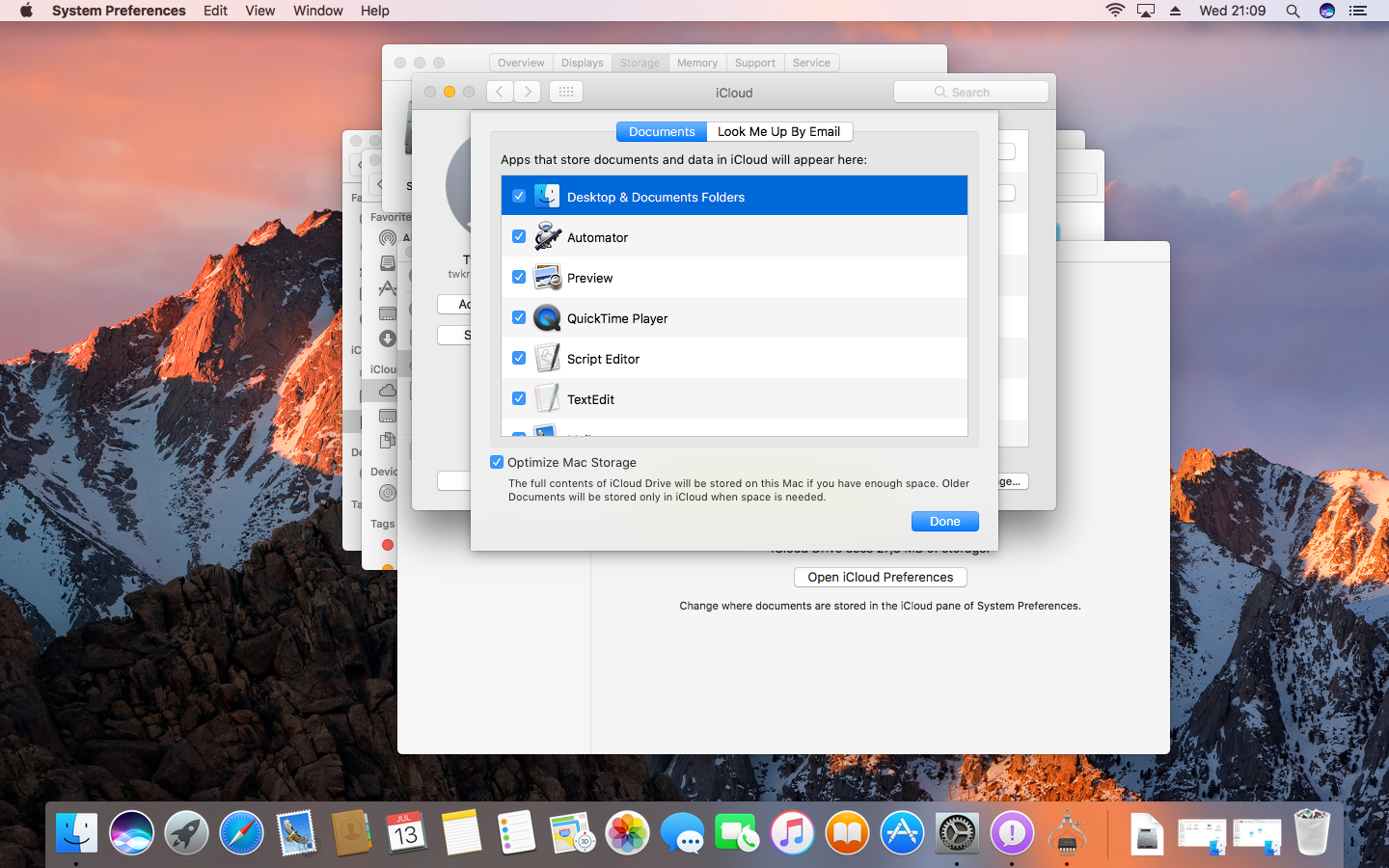
Task: Show all preferences grid button
Action: click(x=566, y=92)
